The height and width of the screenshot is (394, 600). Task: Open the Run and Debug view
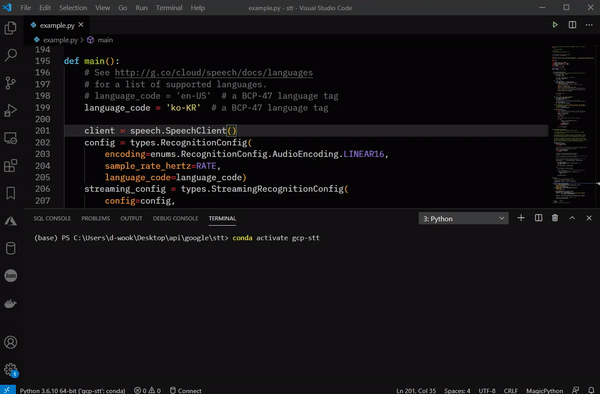tap(11, 111)
